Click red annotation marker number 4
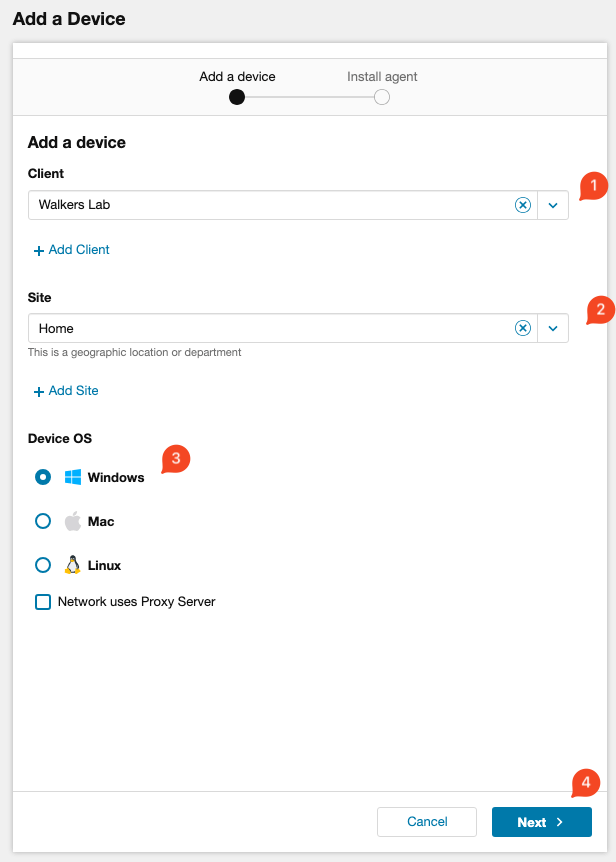 coord(586,782)
